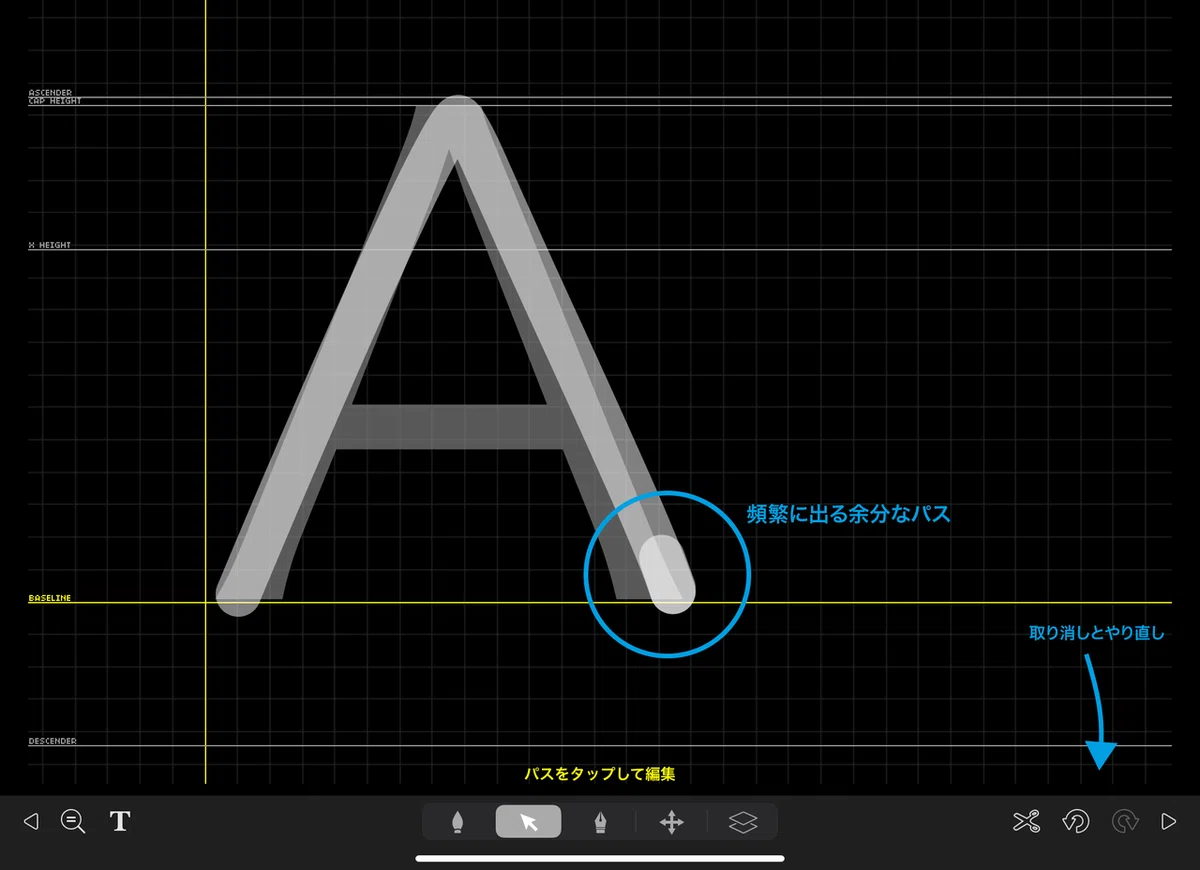Viewport: 1200px width, 870px height.
Task: Open the layers stack icon
Action: click(x=743, y=822)
